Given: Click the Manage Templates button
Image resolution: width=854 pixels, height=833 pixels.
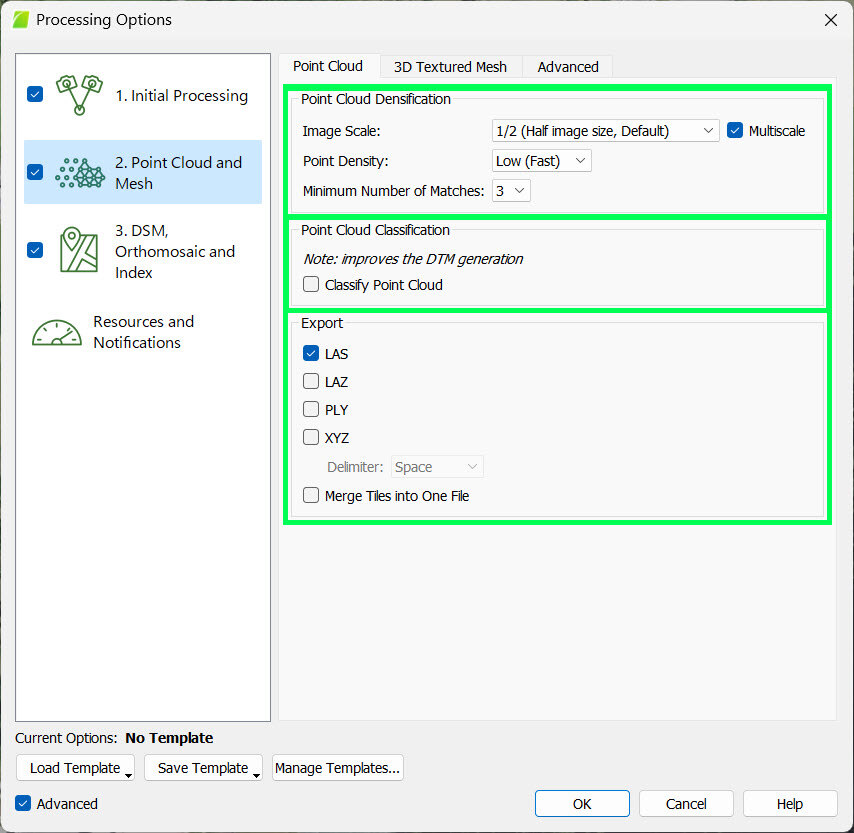Looking at the screenshot, I should click(337, 768).
